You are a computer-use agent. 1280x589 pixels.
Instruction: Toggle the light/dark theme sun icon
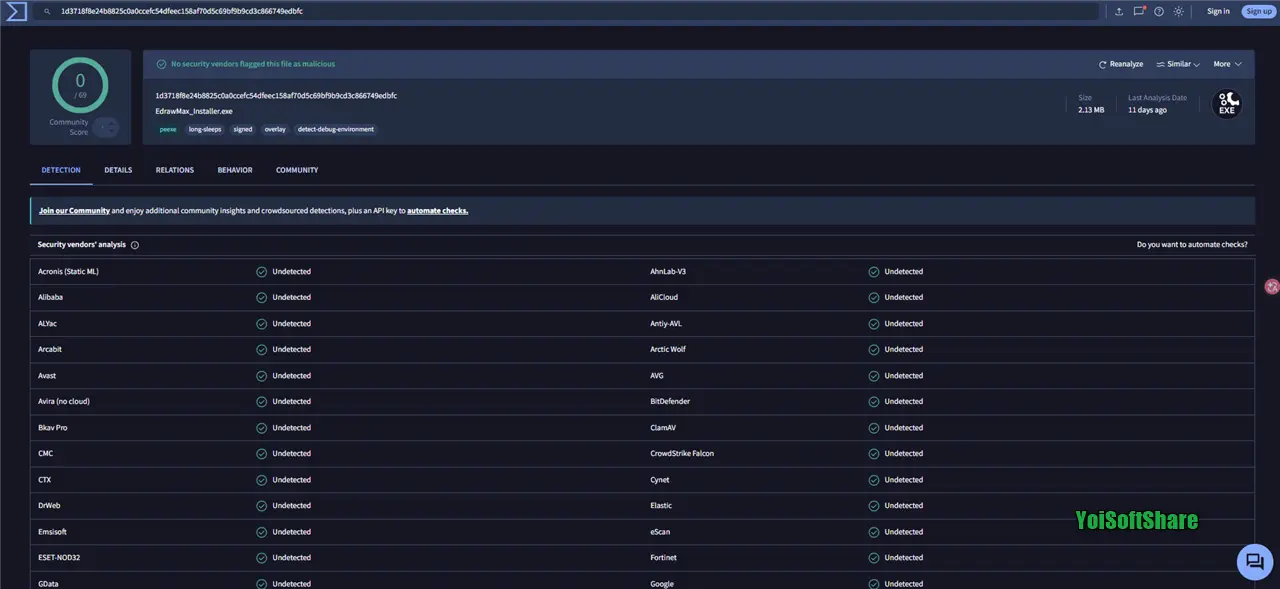[1179, 11]
